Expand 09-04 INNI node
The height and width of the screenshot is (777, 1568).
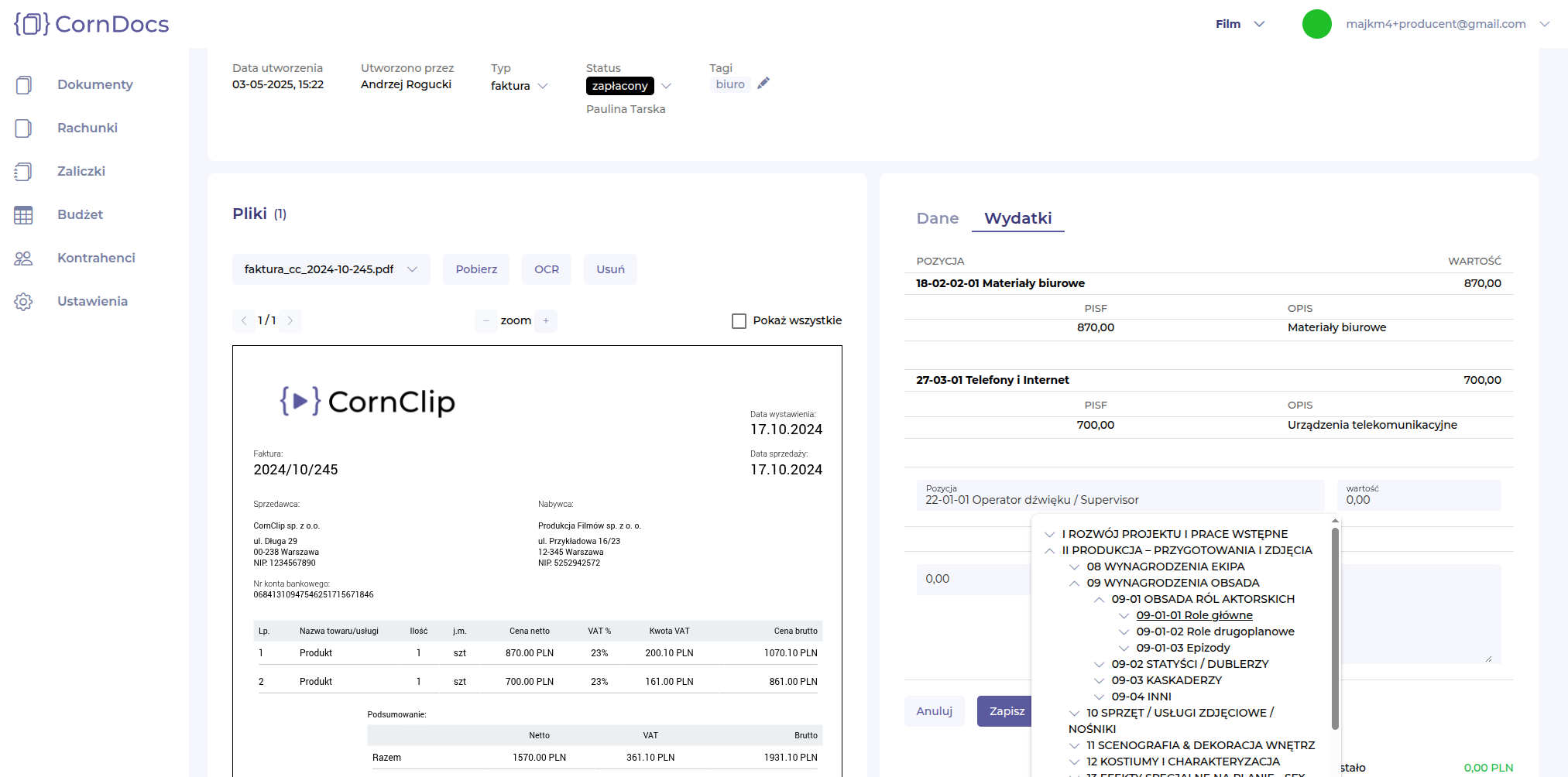(x=1099, y=697)
